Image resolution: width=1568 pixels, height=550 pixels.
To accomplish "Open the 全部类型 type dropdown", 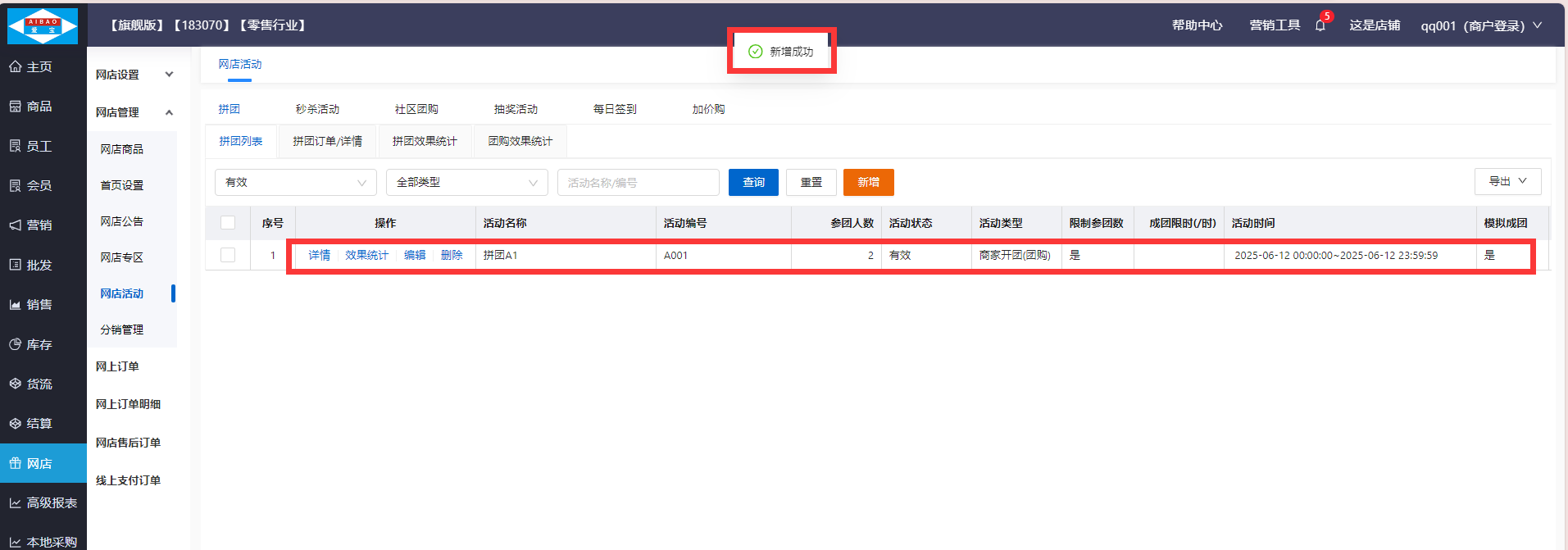I will coord(466,182).
